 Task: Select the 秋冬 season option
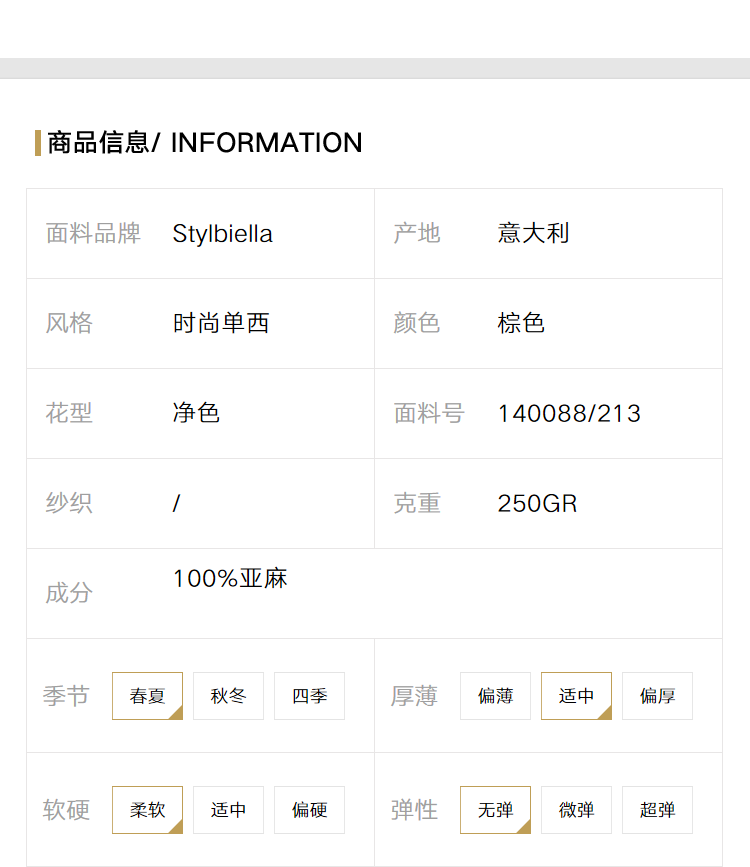click(x=228, y=696)
